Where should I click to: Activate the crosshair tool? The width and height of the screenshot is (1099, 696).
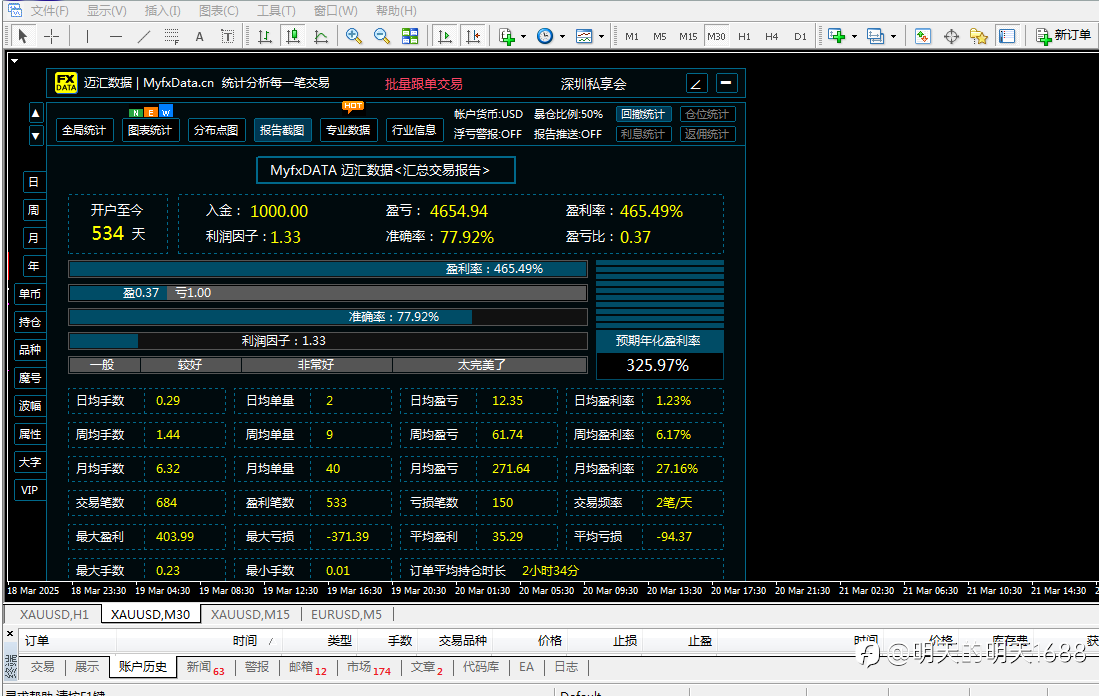[51, 36]
